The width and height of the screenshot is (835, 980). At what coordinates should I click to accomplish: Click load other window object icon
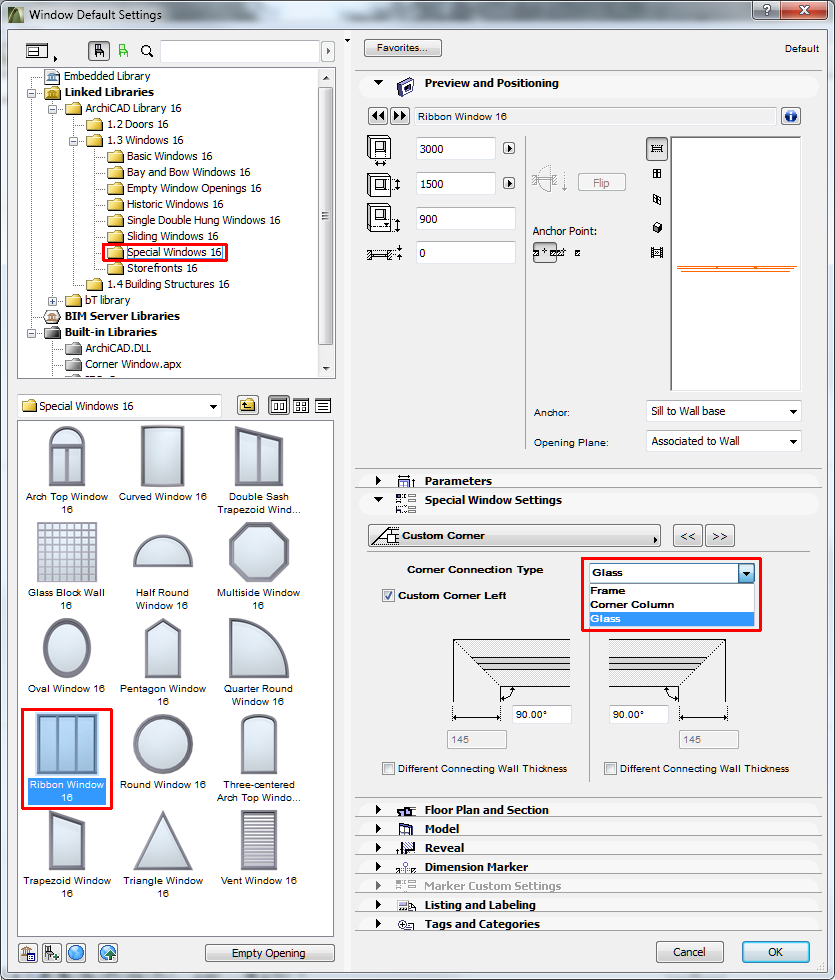point(51,952)
